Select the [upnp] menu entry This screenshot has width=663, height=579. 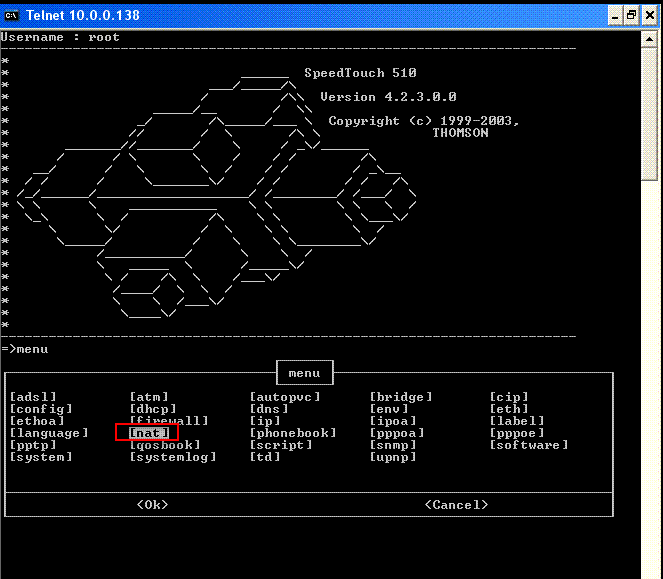tap(393, 457)
